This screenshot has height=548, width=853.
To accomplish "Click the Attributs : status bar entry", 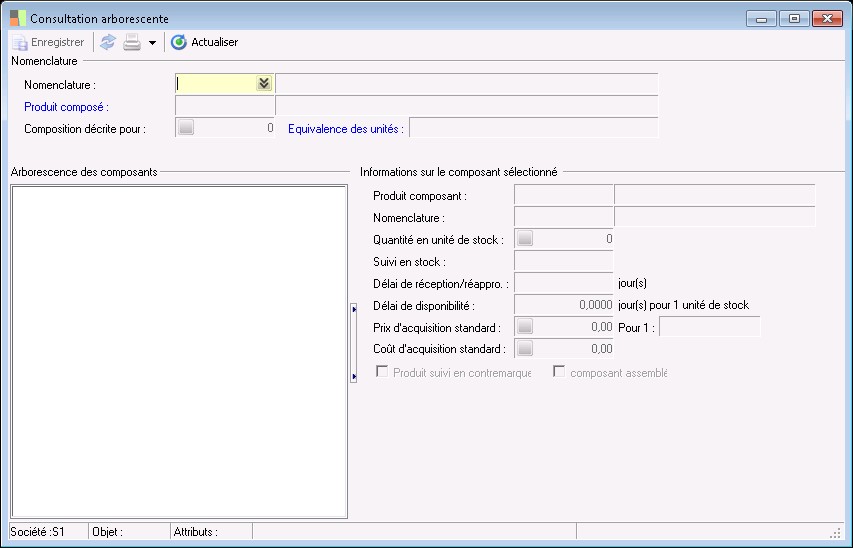I will [212, 532].
